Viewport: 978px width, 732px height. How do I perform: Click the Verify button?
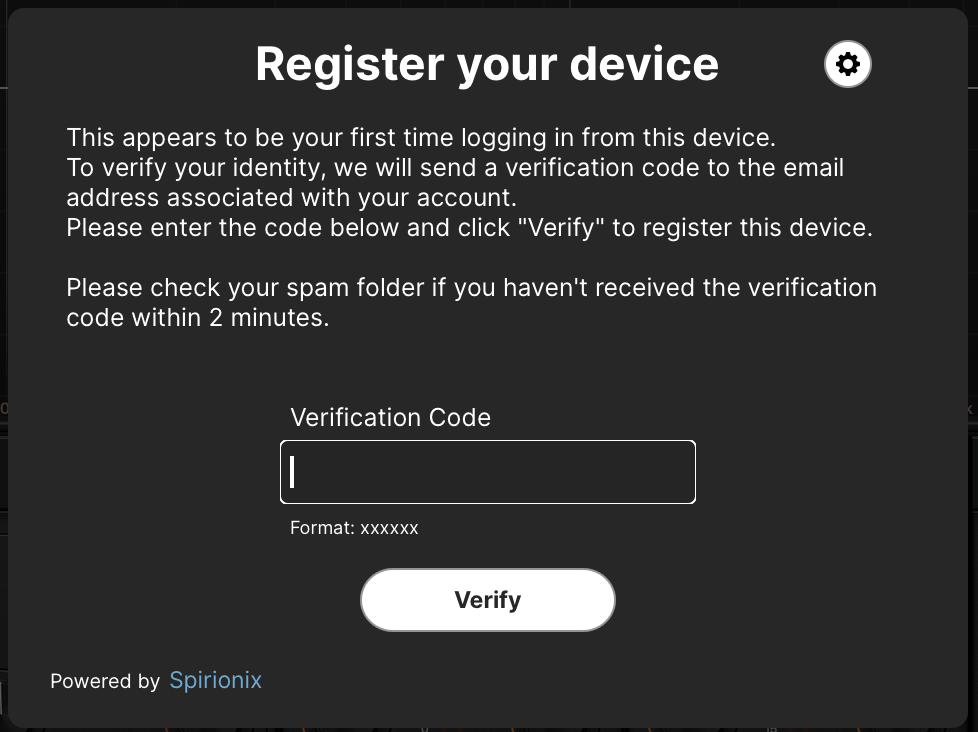click(x=488, y=600)
